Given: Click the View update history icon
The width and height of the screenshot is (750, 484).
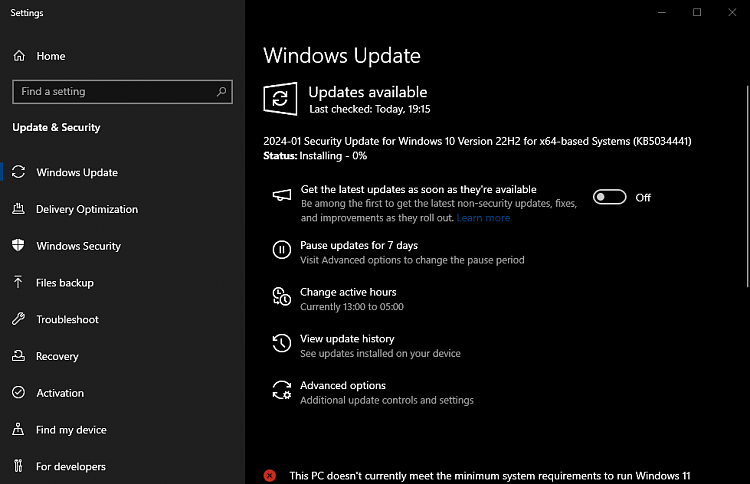Looking at the screenshot, I should tap(282, 344).
